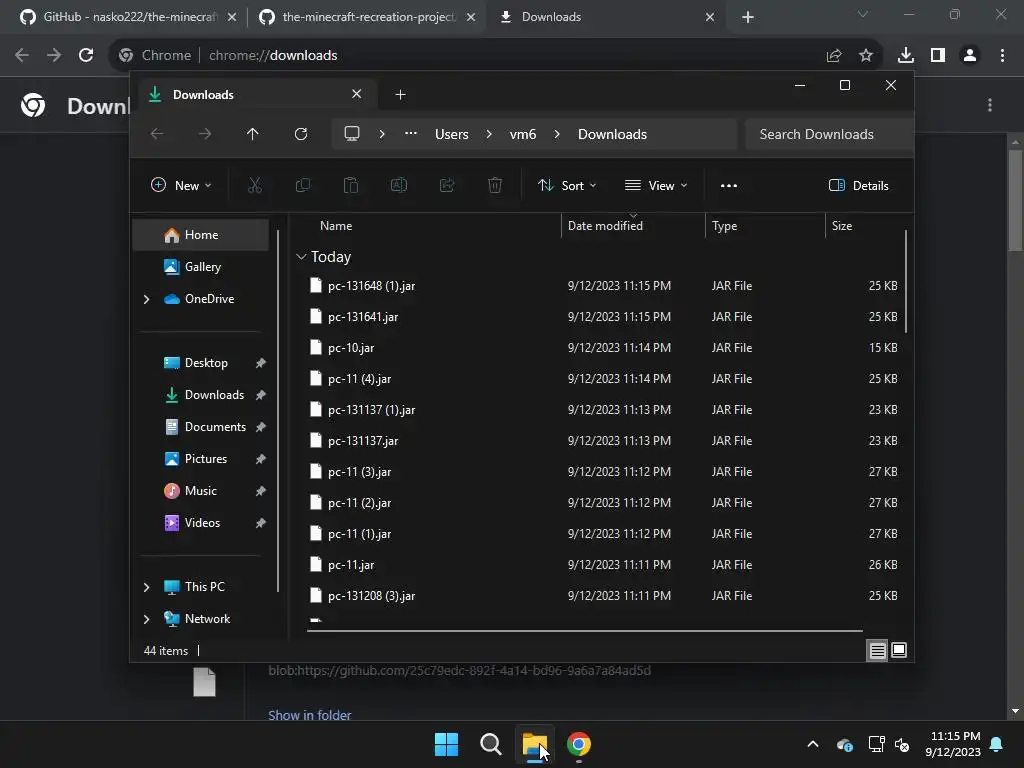Viewport: 1024px width, 768px height.
Task: Open the Sort dropdown menu
Action: [567, 185]
